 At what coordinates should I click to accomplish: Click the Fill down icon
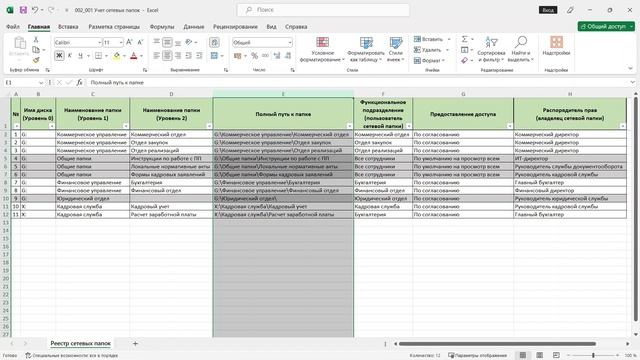(x=464, y=50)
